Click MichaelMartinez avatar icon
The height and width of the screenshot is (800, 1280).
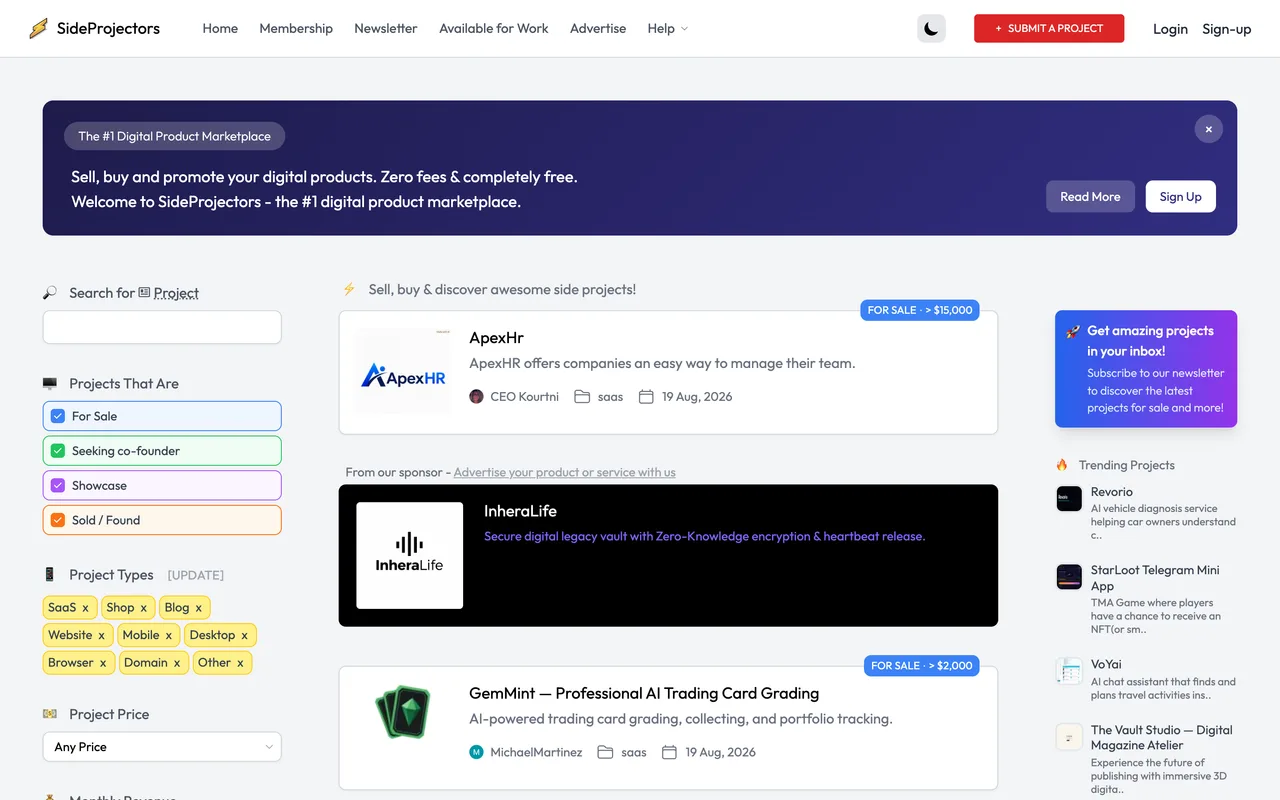coord(477,752)
